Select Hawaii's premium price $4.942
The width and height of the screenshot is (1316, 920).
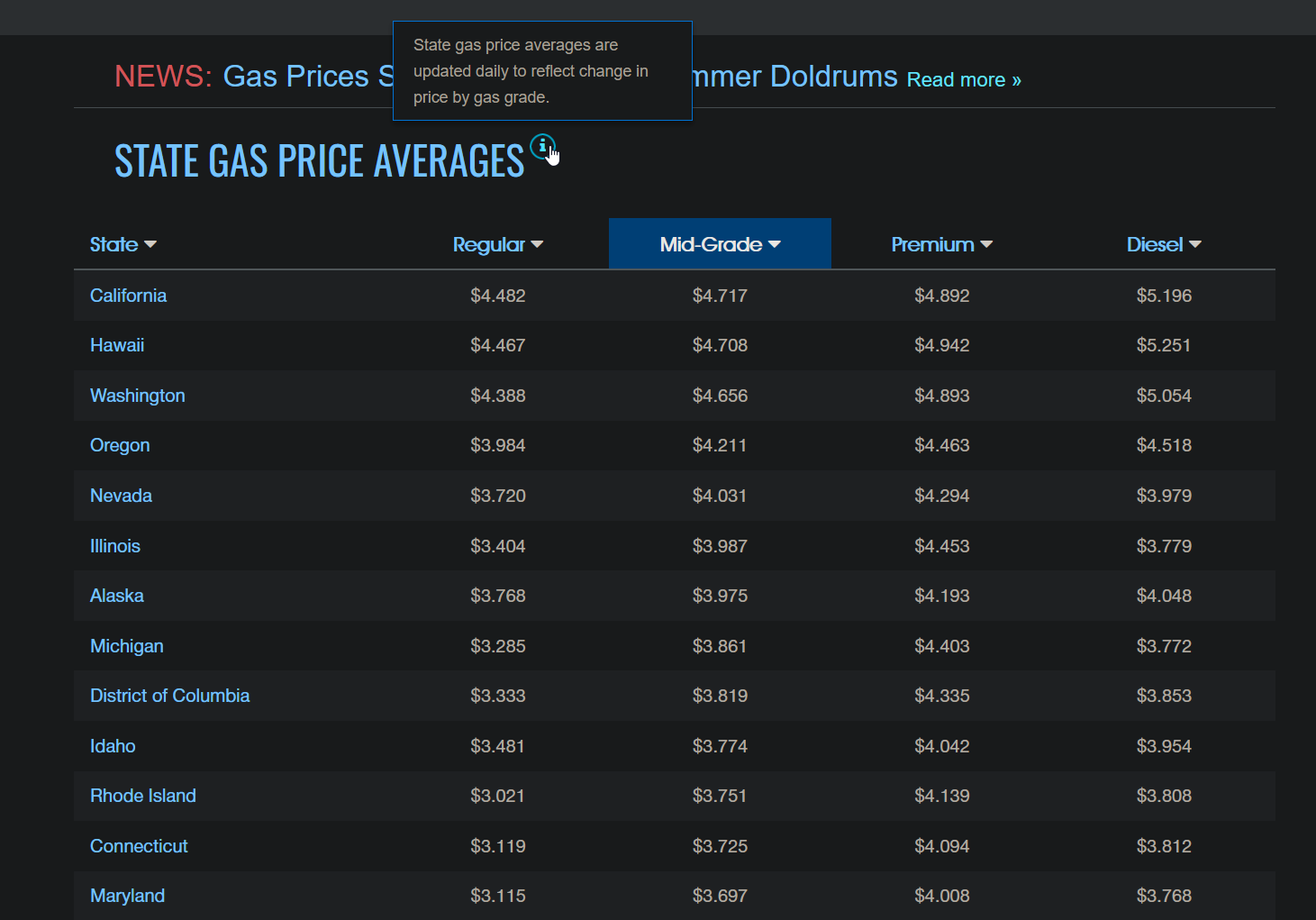pyautogui.click(x=942, y=345)
